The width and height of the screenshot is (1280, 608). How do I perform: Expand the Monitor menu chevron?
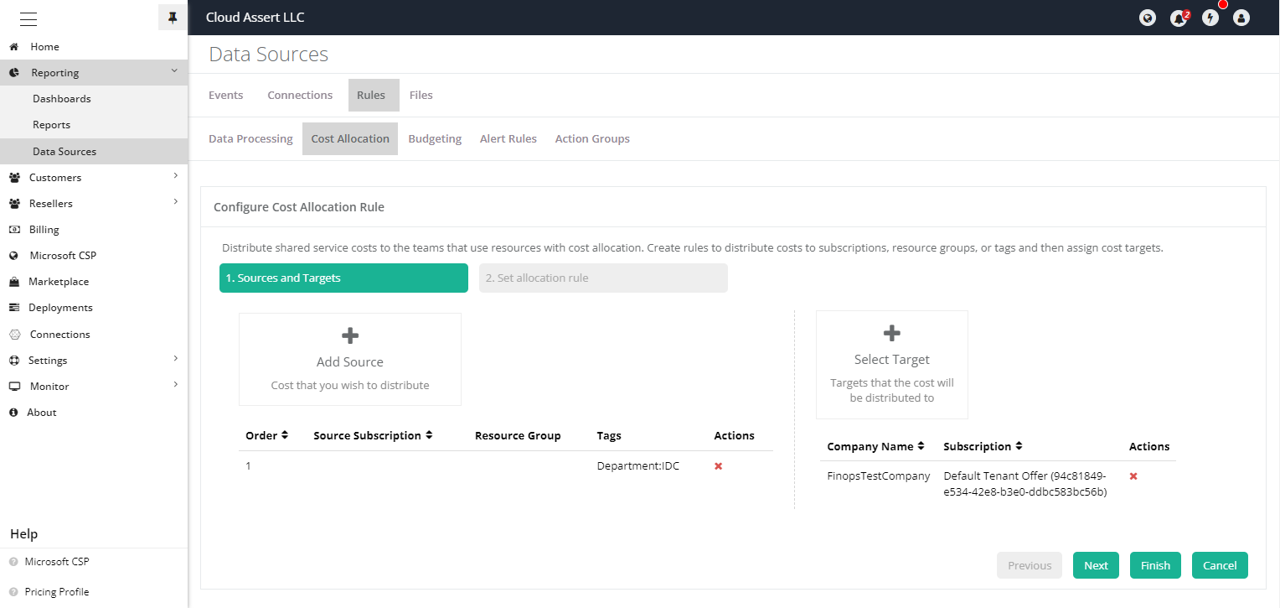coord(175,384)
